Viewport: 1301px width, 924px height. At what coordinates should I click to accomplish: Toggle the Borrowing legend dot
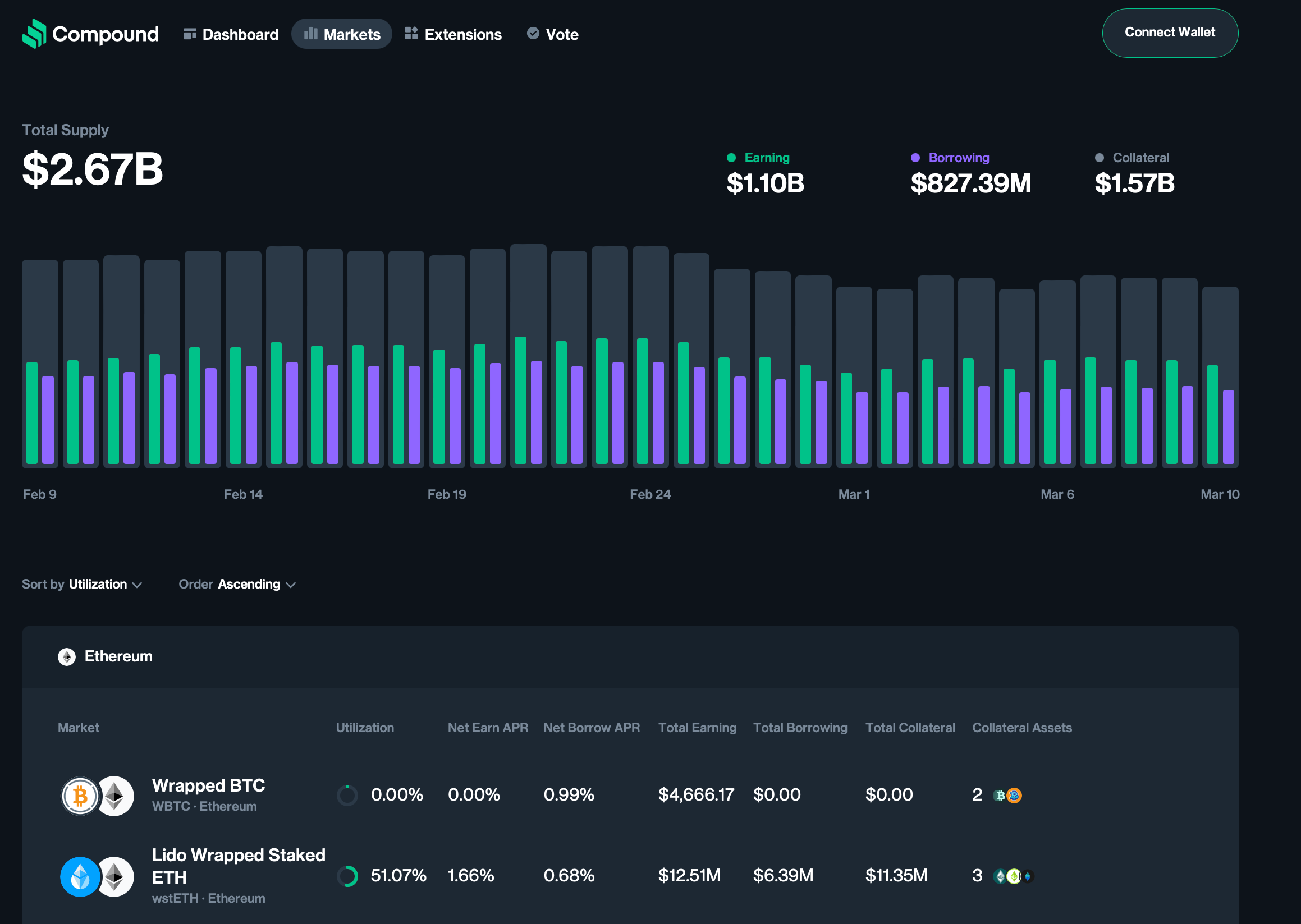pos(915,158)
